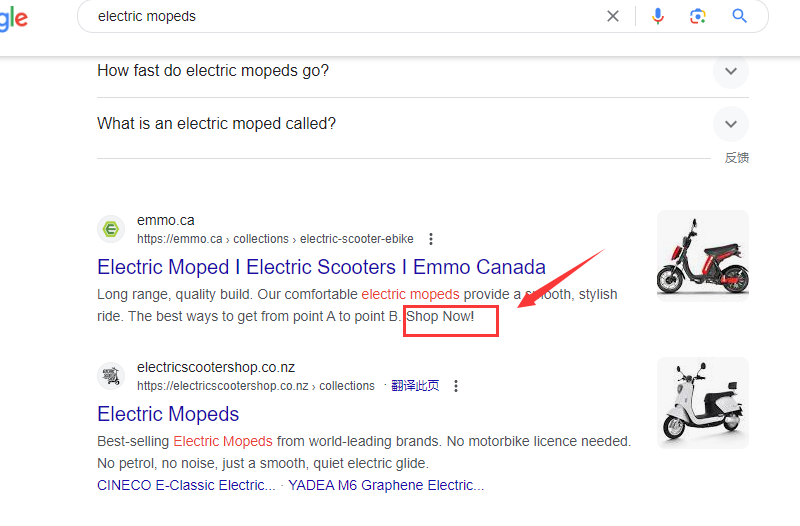
Task: Open 'Electric Moped I Electric Scooters I Emmo Canada'
Action: click(321, 267)
